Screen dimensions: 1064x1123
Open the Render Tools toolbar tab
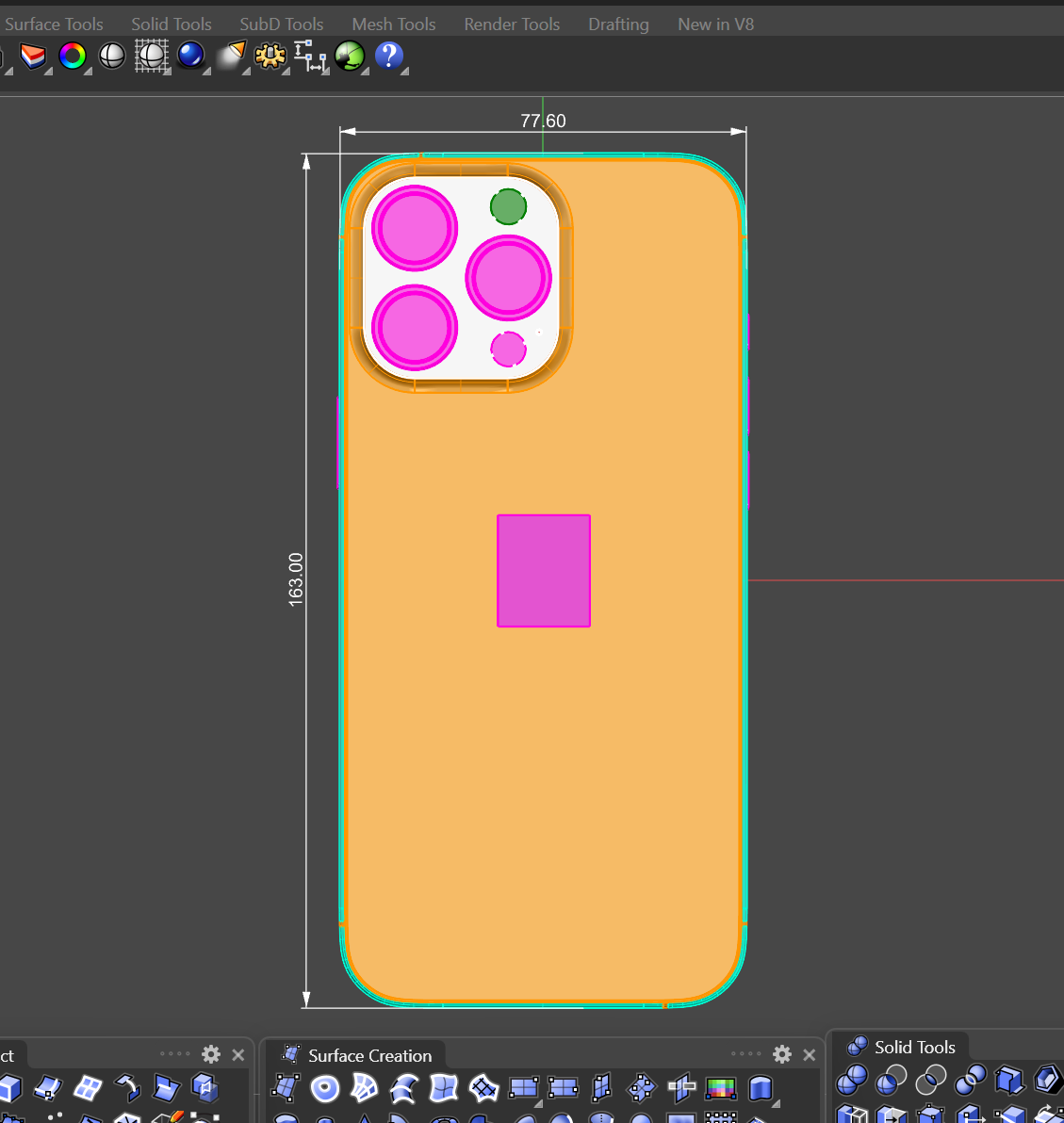[x=512, y=24]
